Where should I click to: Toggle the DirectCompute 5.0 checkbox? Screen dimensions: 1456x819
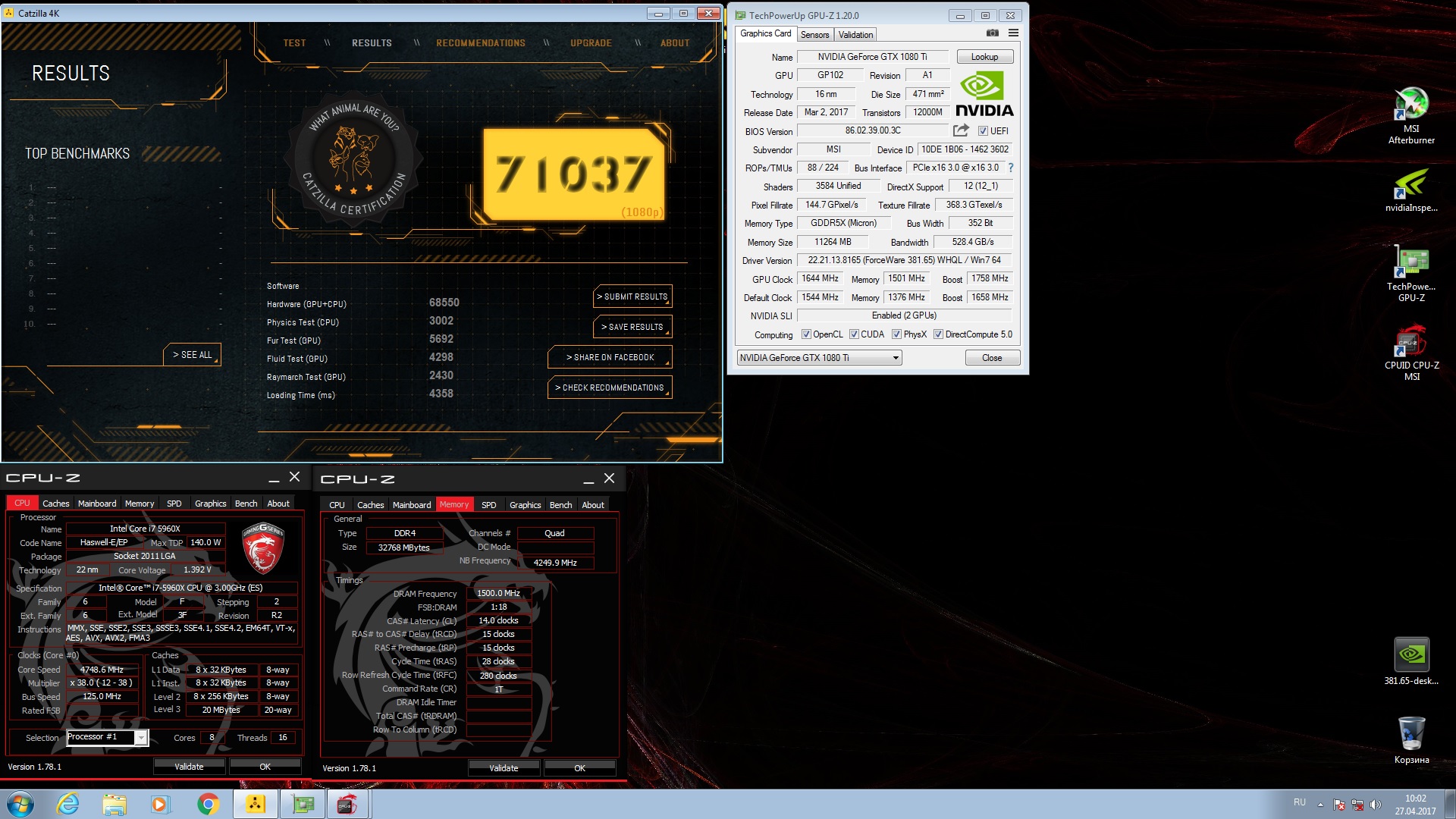[x=938, y=334]
